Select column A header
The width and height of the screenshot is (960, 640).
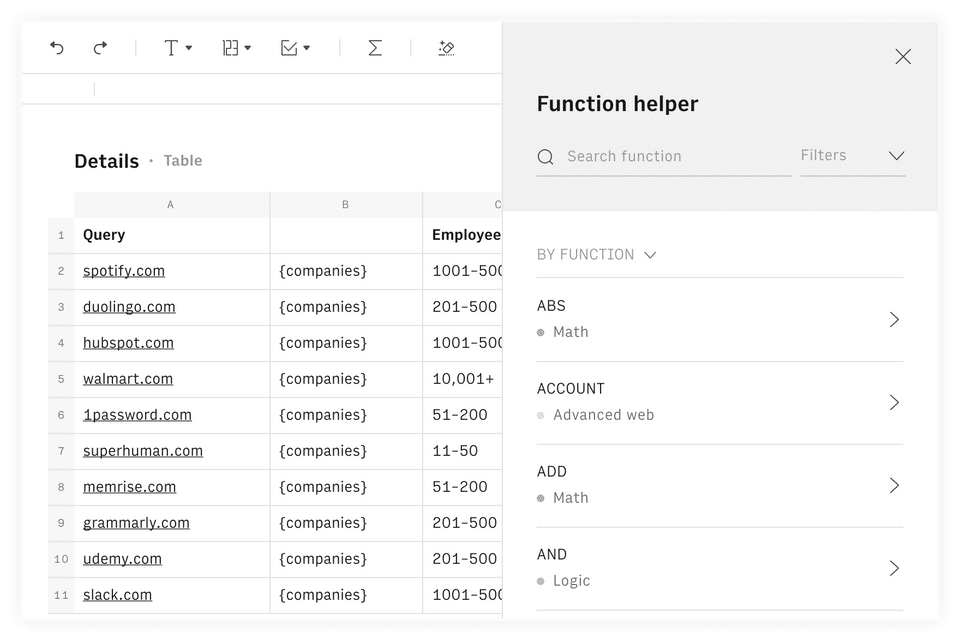(171, 205)
